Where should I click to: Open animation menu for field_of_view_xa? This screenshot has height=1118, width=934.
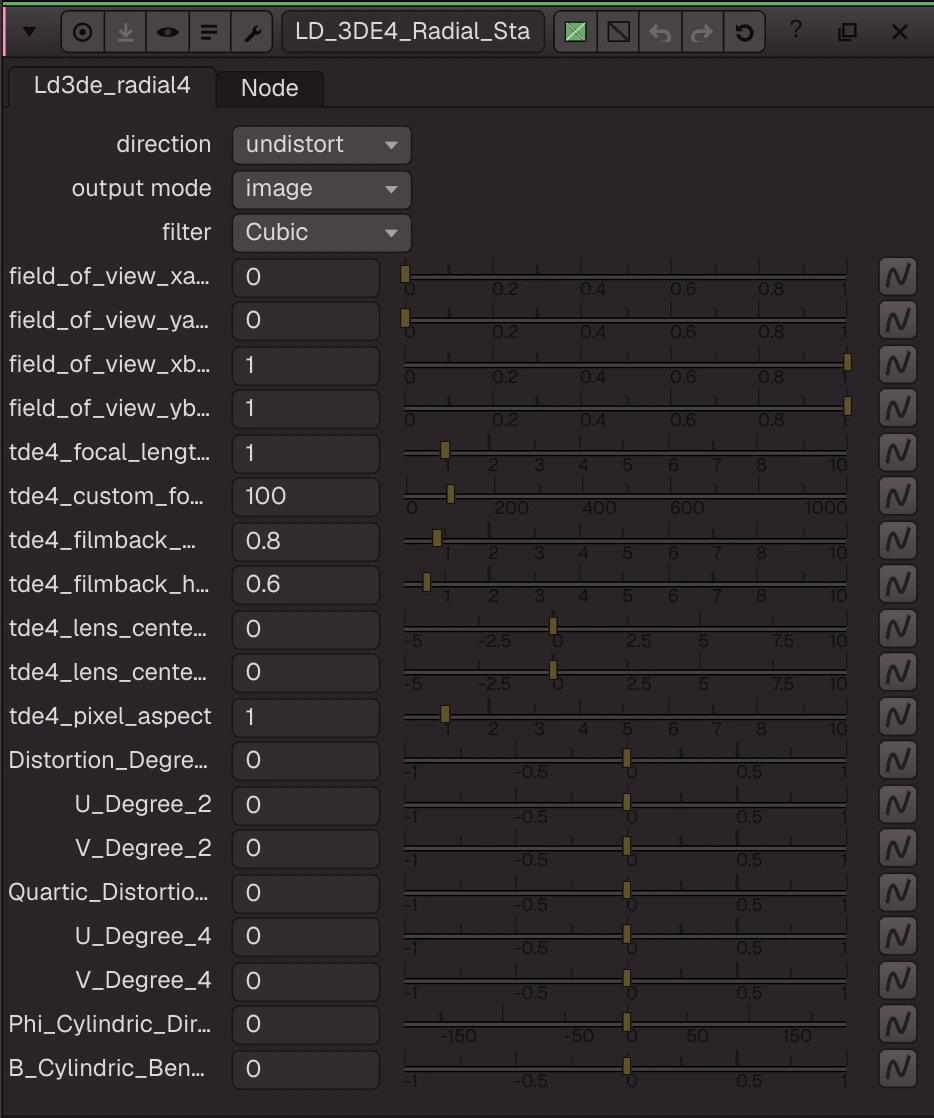pos(898,277)
